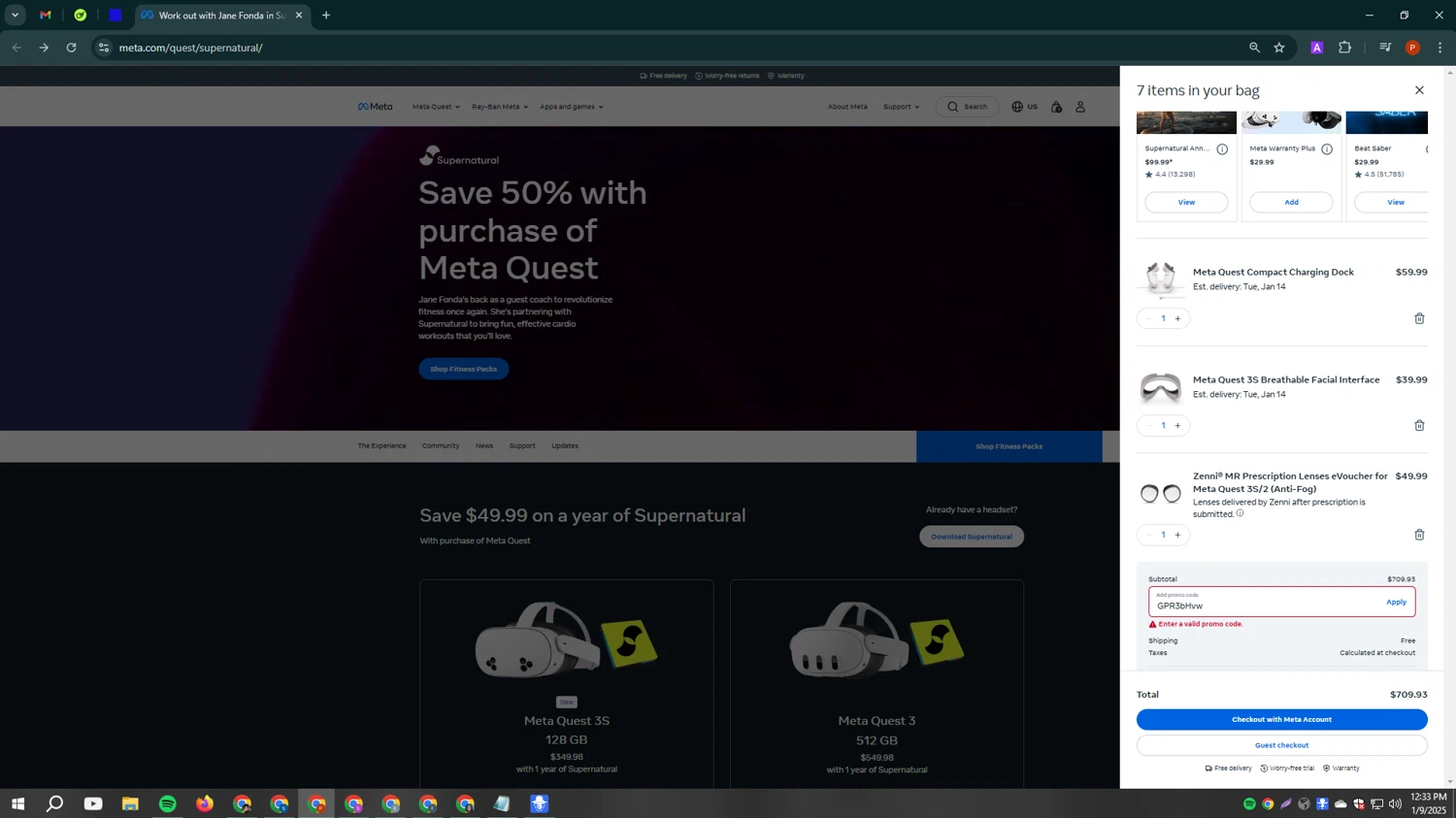Image resolution: width=1456 pixels, height=818 pixels.
Task: Open a new Chrome tab
Action: coord(326,16)
